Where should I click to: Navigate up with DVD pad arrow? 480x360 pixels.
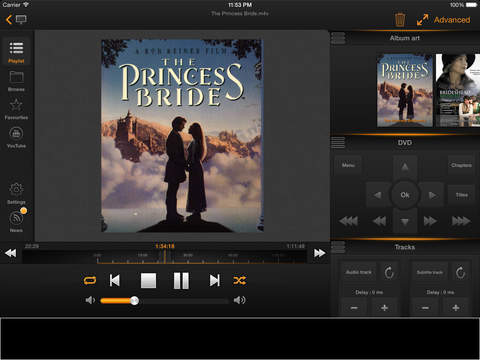pyautogui.click(x=405, y=167)
